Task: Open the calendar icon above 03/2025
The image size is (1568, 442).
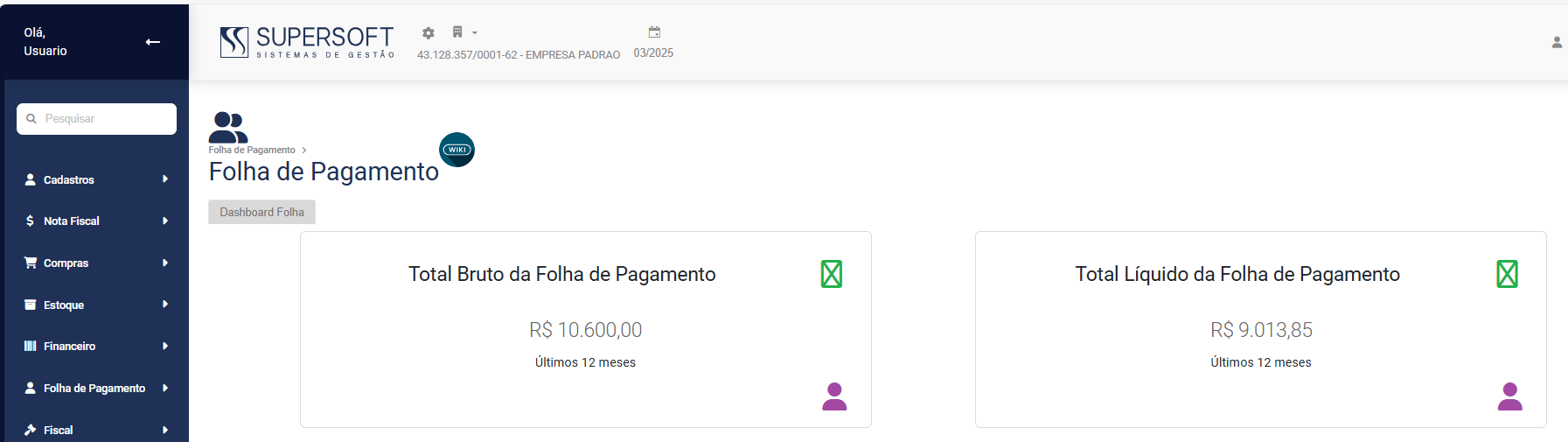Action: [654, 32]
